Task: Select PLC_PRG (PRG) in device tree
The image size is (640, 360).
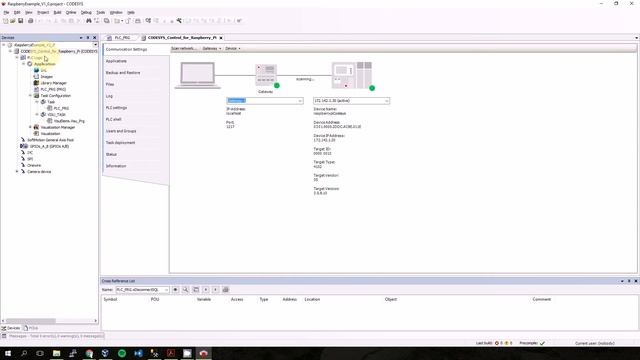Action: (x=53, y=89)
